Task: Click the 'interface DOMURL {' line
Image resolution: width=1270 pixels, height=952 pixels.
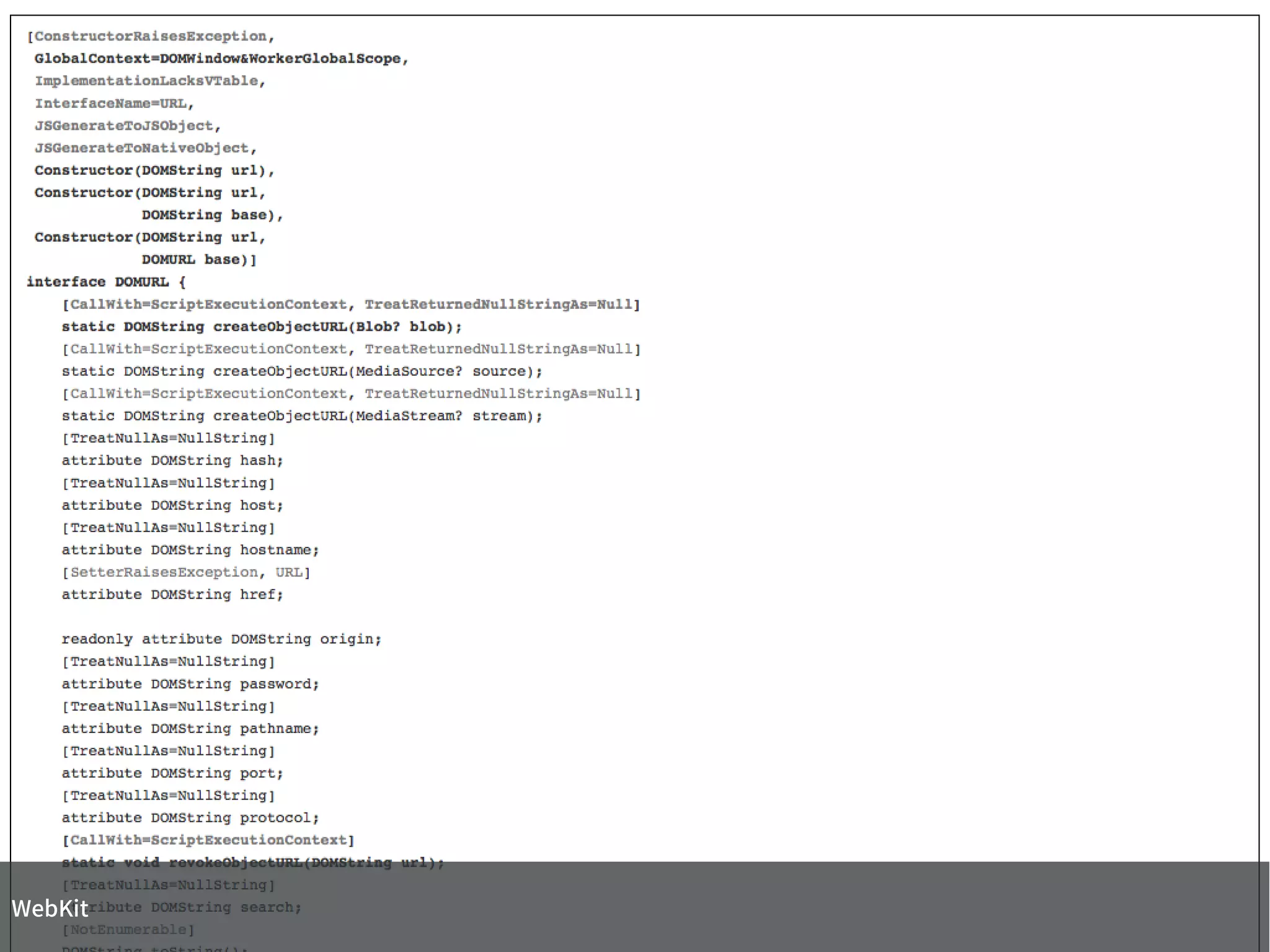Action: (x=106, y=282)
